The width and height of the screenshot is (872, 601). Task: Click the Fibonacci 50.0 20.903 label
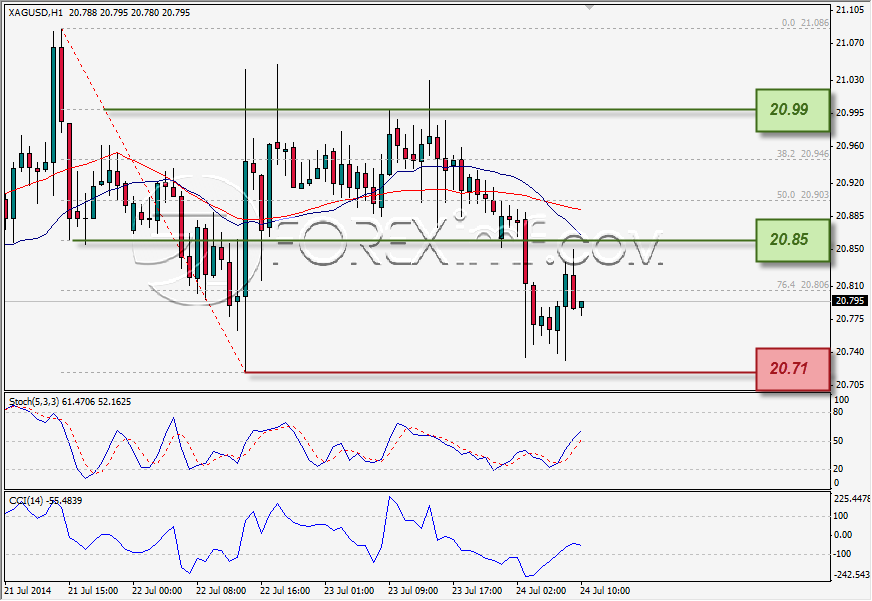[x=802, y=195]
